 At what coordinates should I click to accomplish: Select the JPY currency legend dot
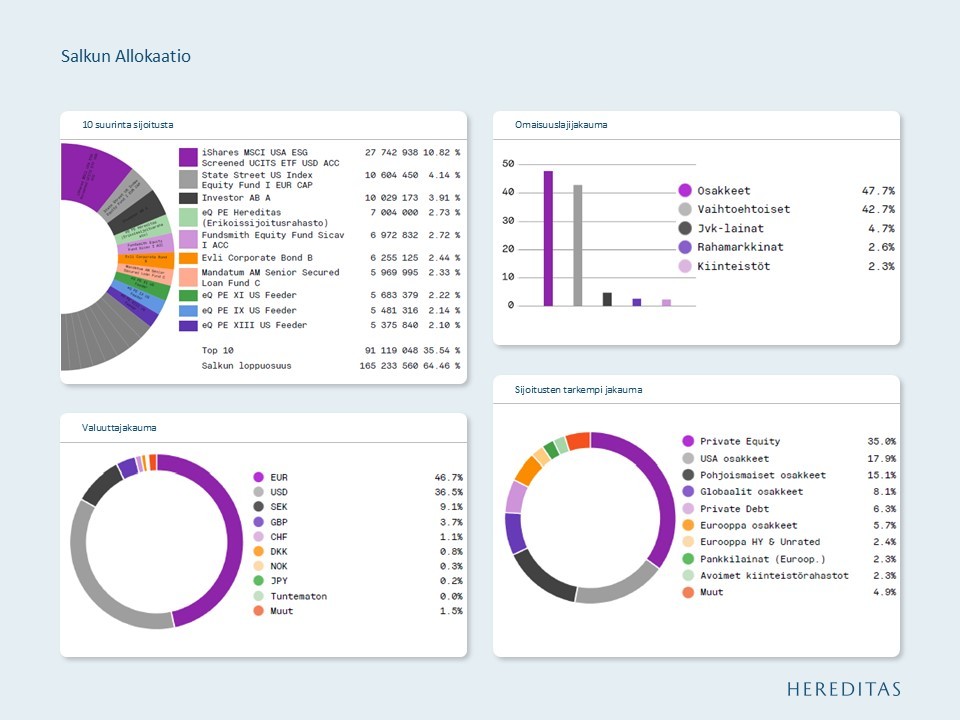coord(258,580)
